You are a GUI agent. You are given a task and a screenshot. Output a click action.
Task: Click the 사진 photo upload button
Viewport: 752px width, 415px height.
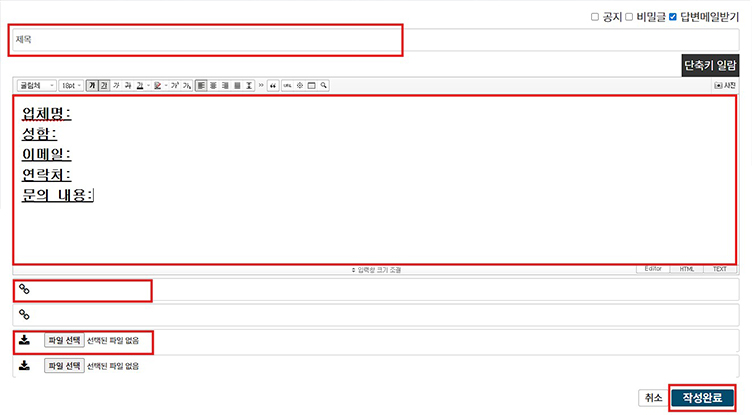point(724,86)
